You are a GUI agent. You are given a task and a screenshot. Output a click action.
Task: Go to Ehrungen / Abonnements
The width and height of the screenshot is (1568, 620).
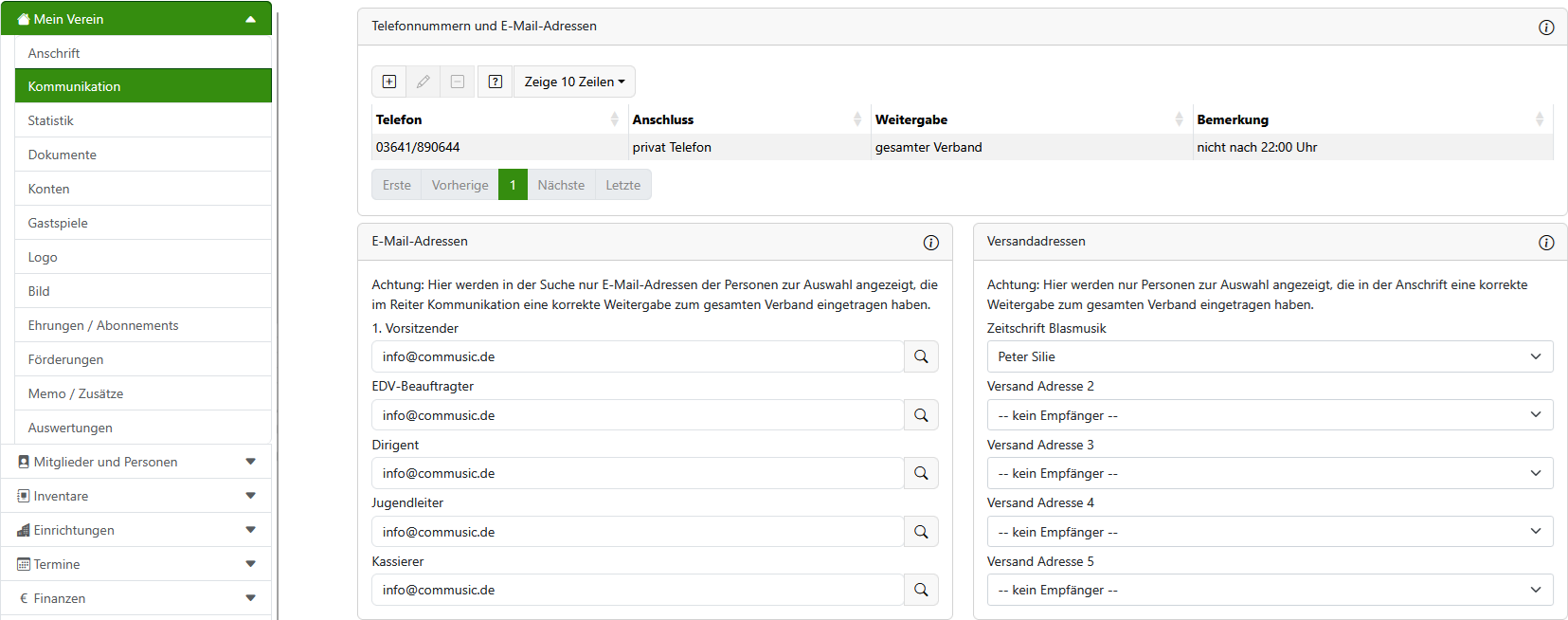coord(103,325)
